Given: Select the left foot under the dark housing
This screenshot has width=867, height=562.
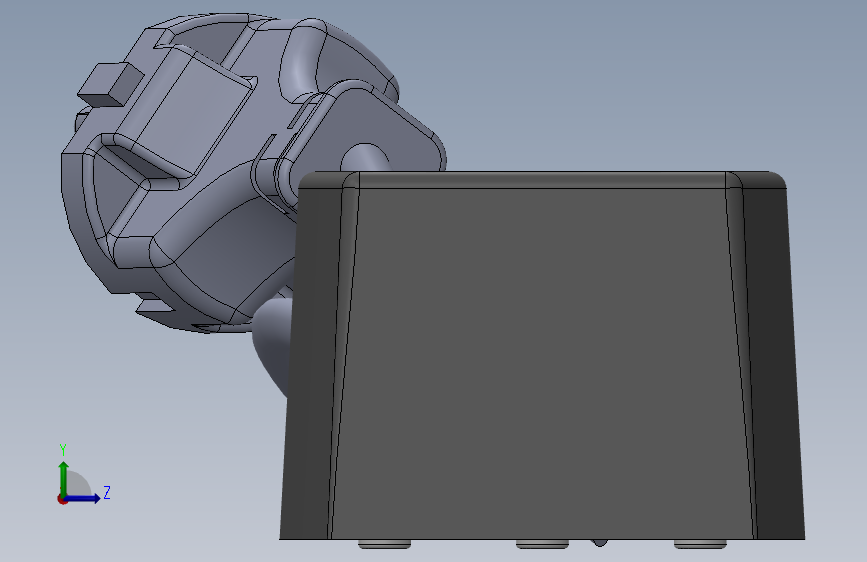Looking at the screenshot, I should 384,544.
